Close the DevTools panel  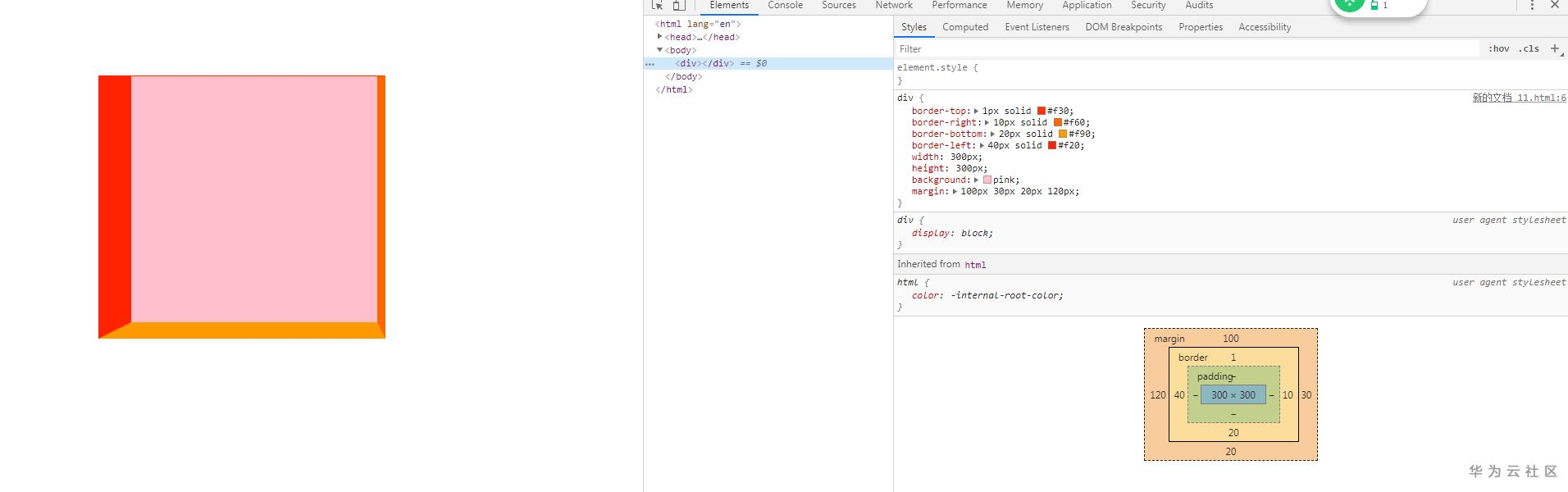click(1554, 5)
